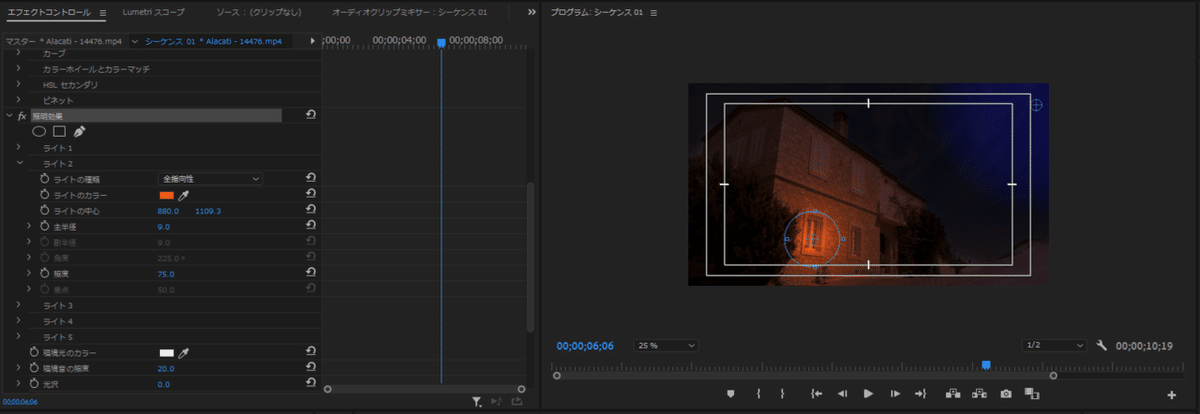The width and height of the screenshot is (1200, 414).
Task: Click the Program timecode 00;00;06;06
Action: [x=585, y=345]
